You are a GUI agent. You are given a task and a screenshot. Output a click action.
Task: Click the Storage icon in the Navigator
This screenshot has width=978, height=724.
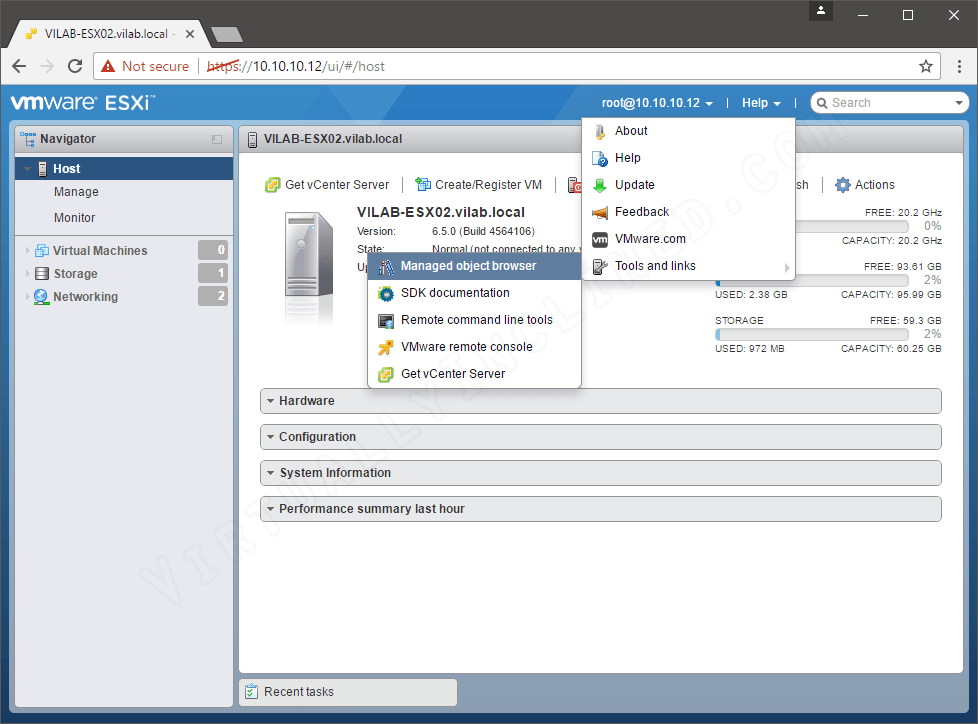pos(40,273)
